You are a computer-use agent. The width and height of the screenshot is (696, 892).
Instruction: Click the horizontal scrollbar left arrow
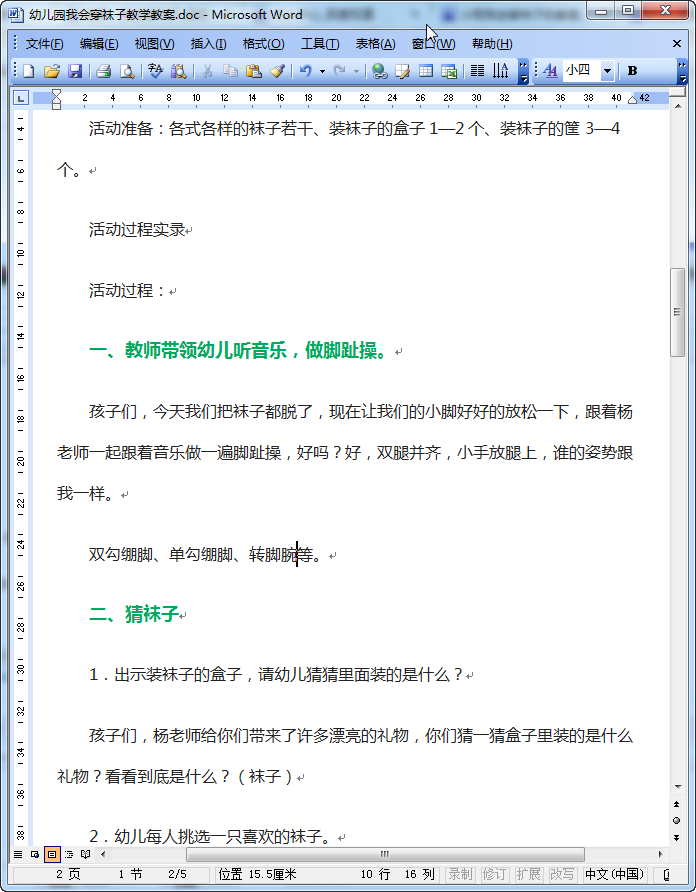pos(103,854)
